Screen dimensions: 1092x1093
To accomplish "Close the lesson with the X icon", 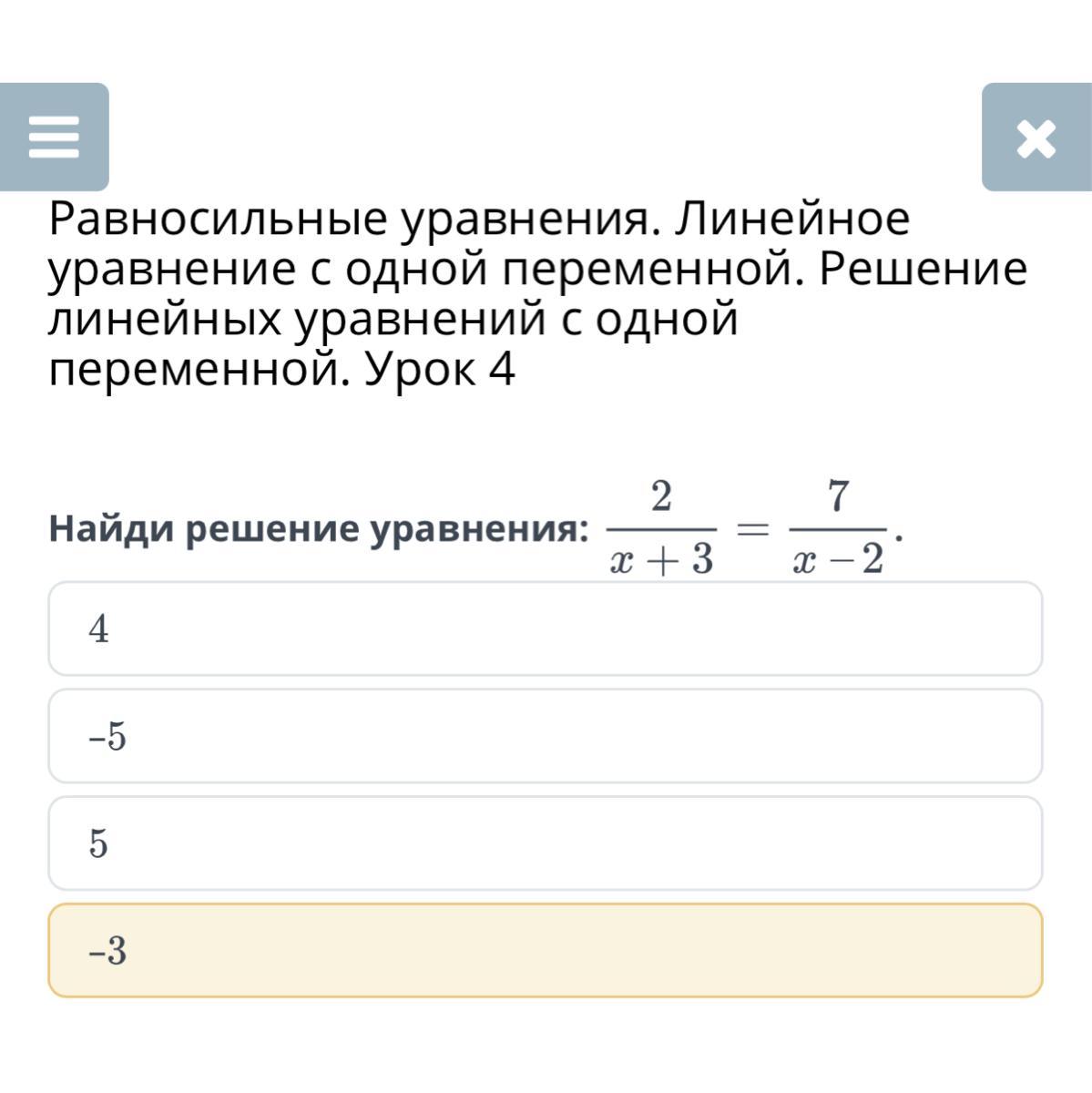I will tap(1036, 138).
